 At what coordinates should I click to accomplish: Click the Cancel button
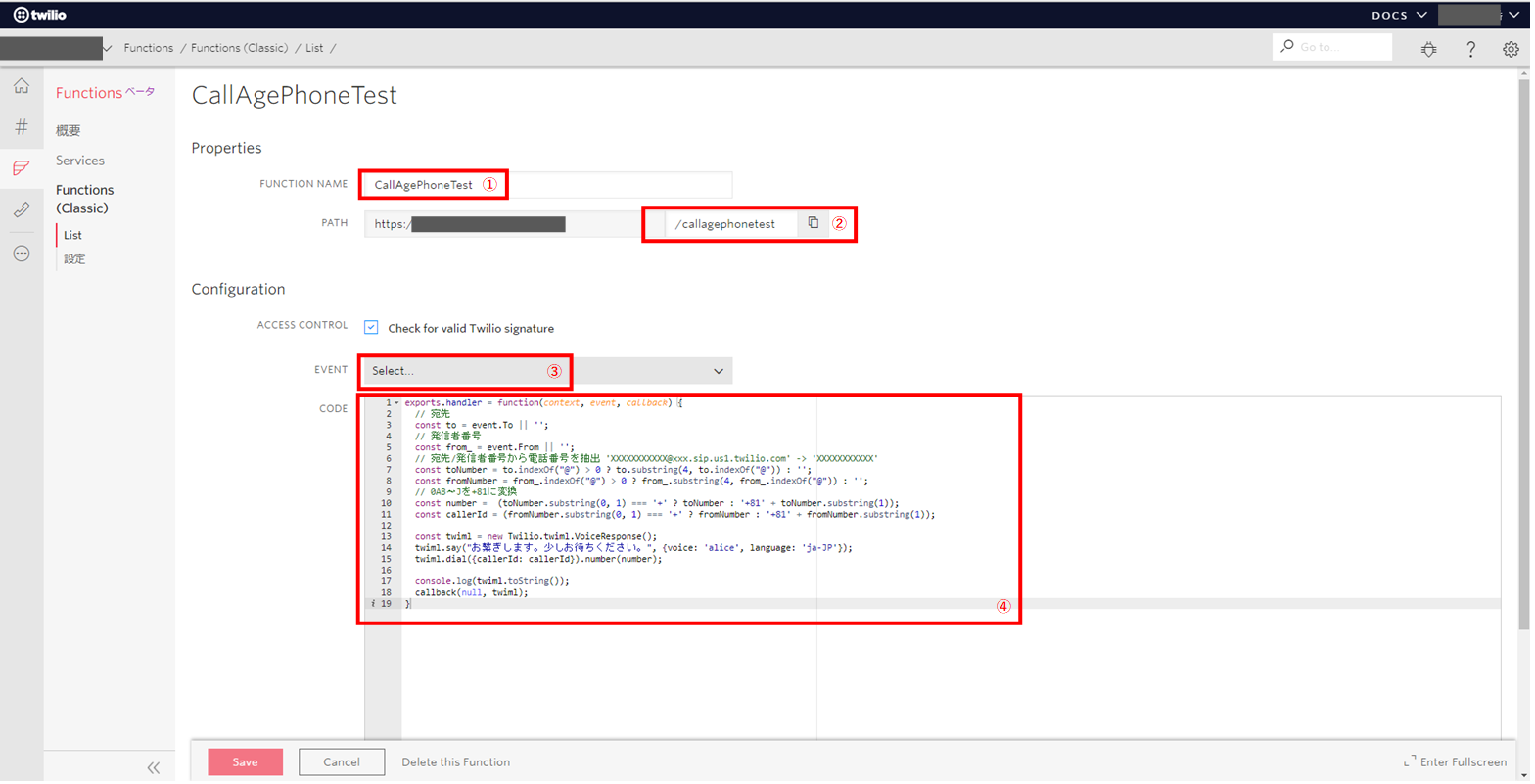pyautogui.click(x=342, y=762)
